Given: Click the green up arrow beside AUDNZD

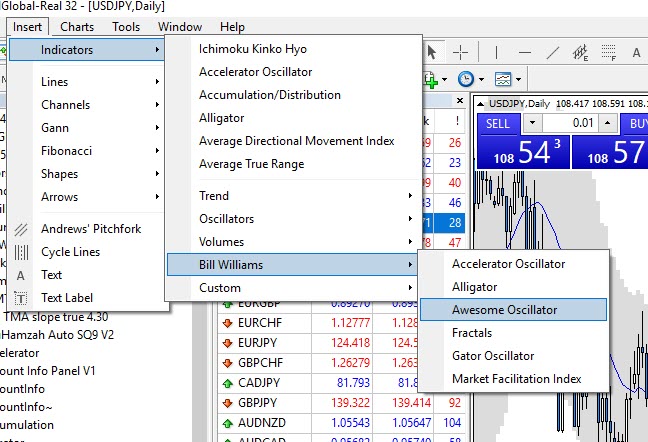Looking at the screenshot, I should 227,423.
